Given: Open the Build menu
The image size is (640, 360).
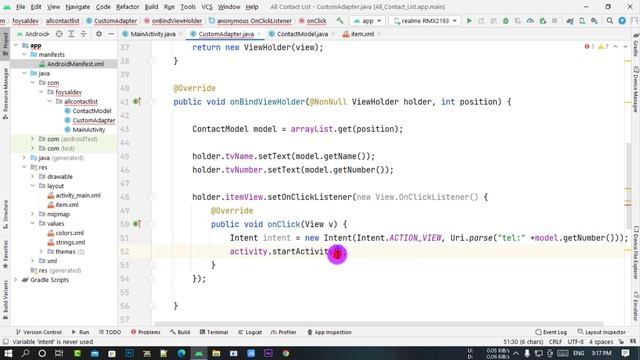Looking at the screenshot, I should tap(151, 7).
